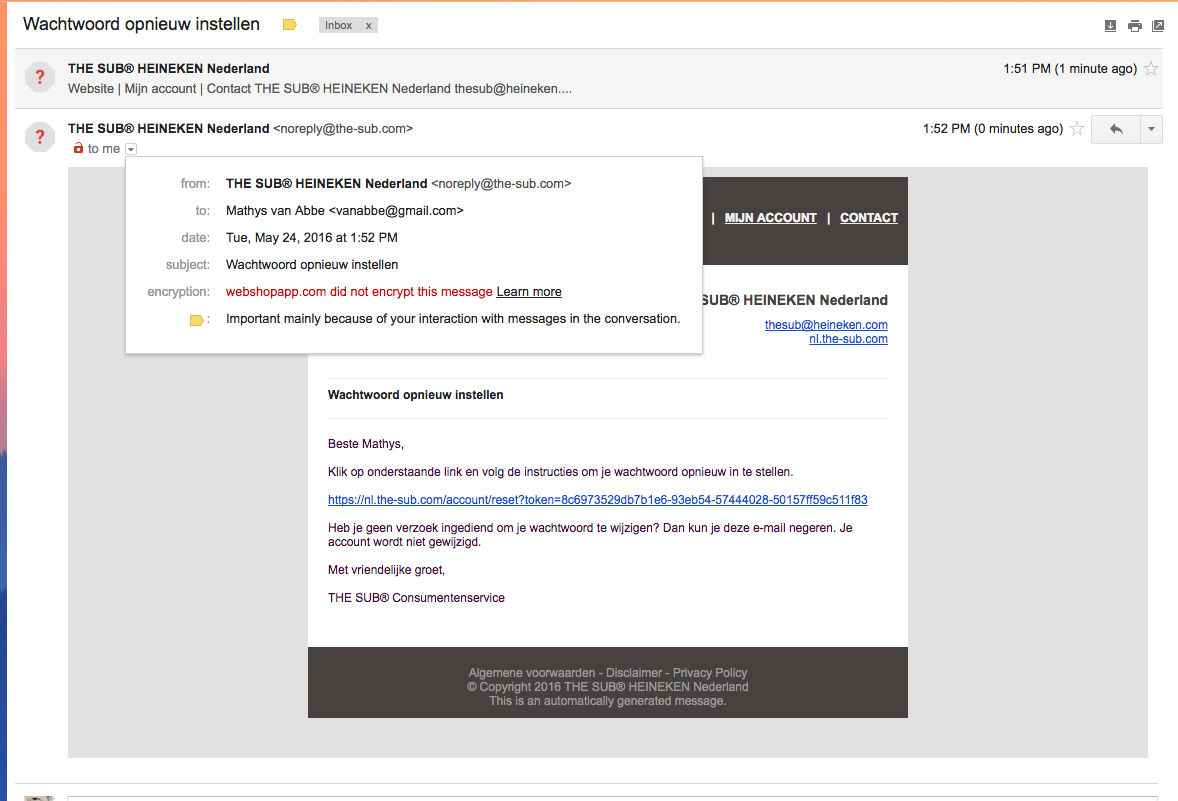
Task: Open CONTACT in email header
Action: 868,218
